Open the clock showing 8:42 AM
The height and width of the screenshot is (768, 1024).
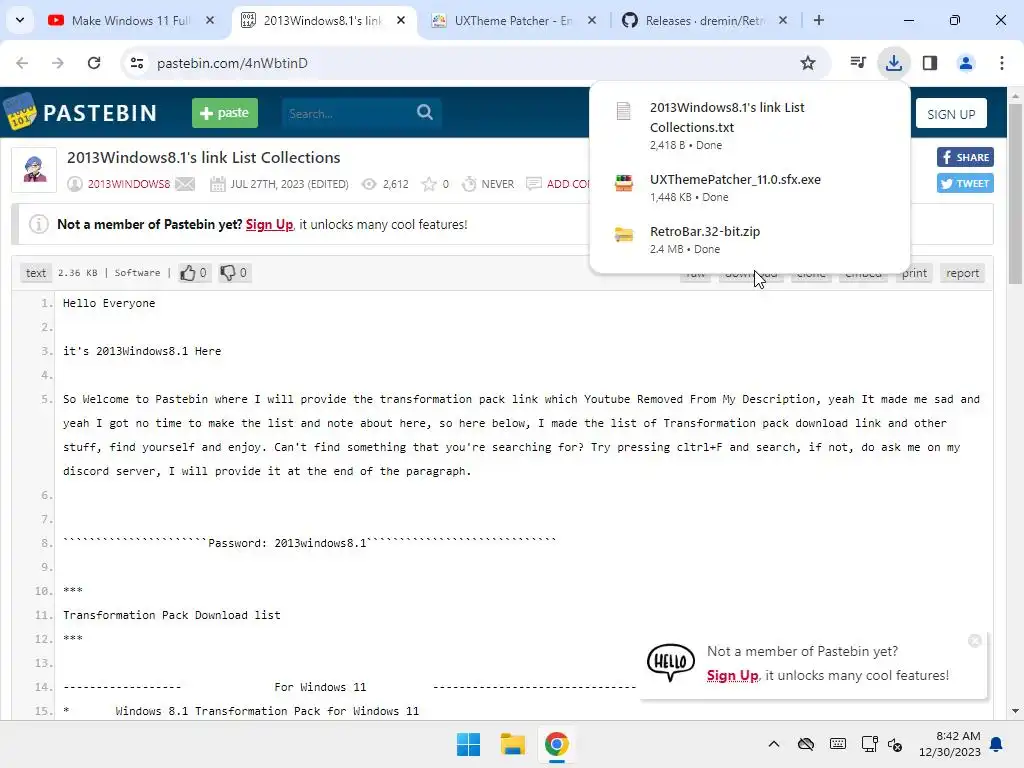pyautogui.click(x=950, y=744)
